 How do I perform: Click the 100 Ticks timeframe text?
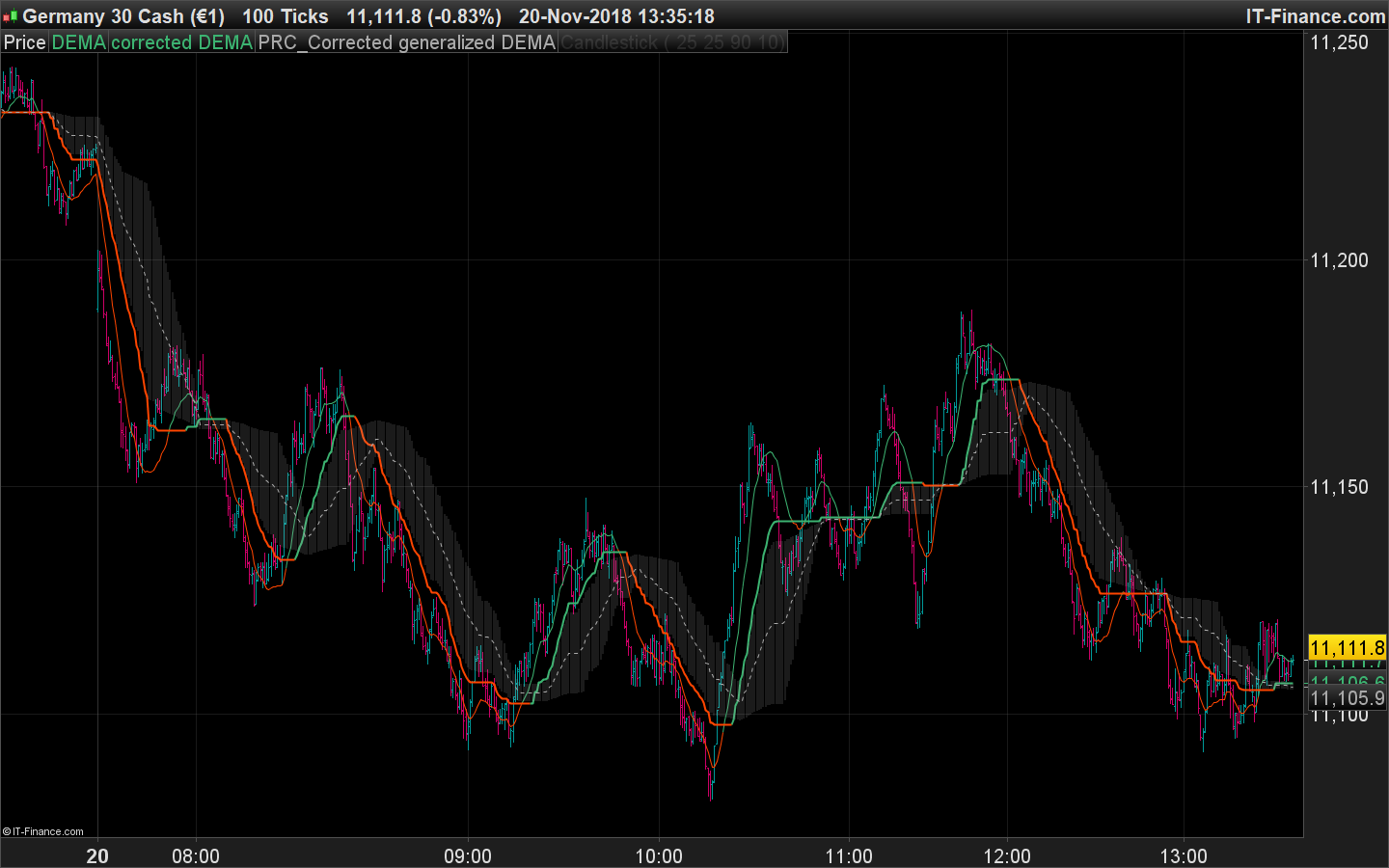tap(285, 16)
